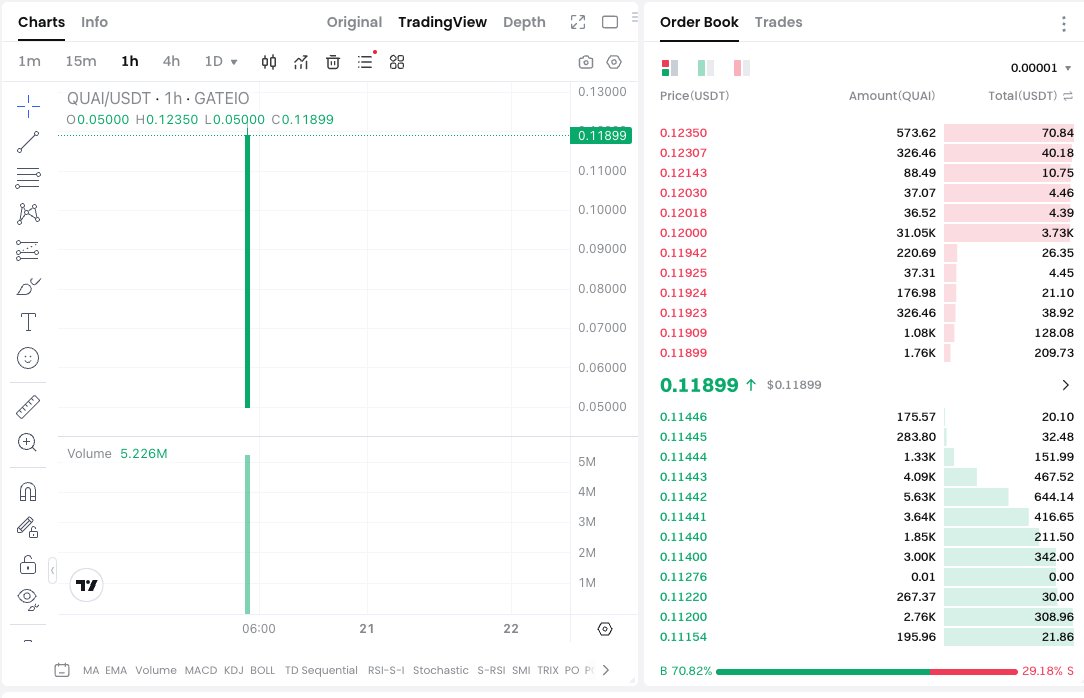
Task: Select the Original chart view
Action: (354, 22)
